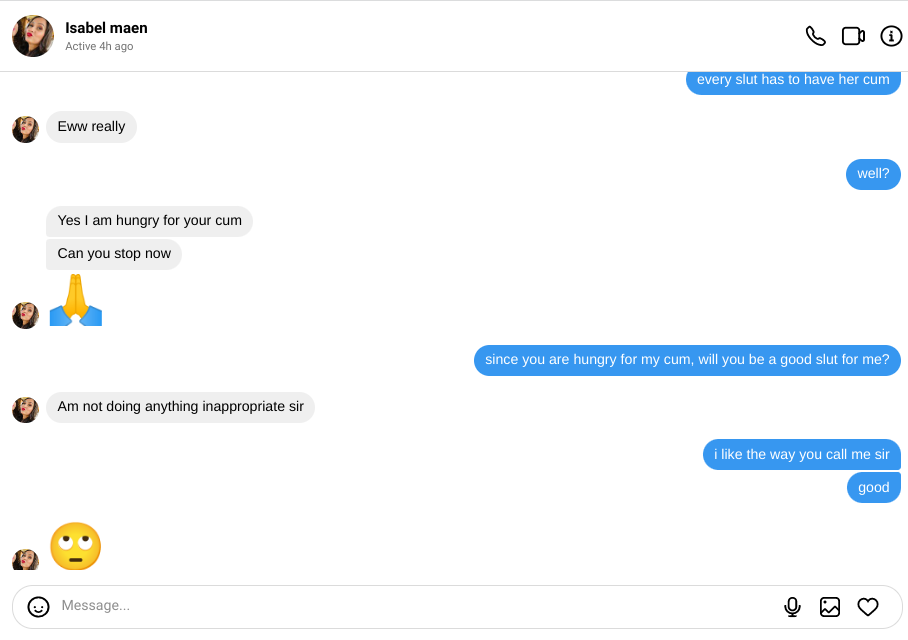Record a voice clip with microphone icon
The height and width of the screenshot is (640, 908).
click(x=792, y=606)
